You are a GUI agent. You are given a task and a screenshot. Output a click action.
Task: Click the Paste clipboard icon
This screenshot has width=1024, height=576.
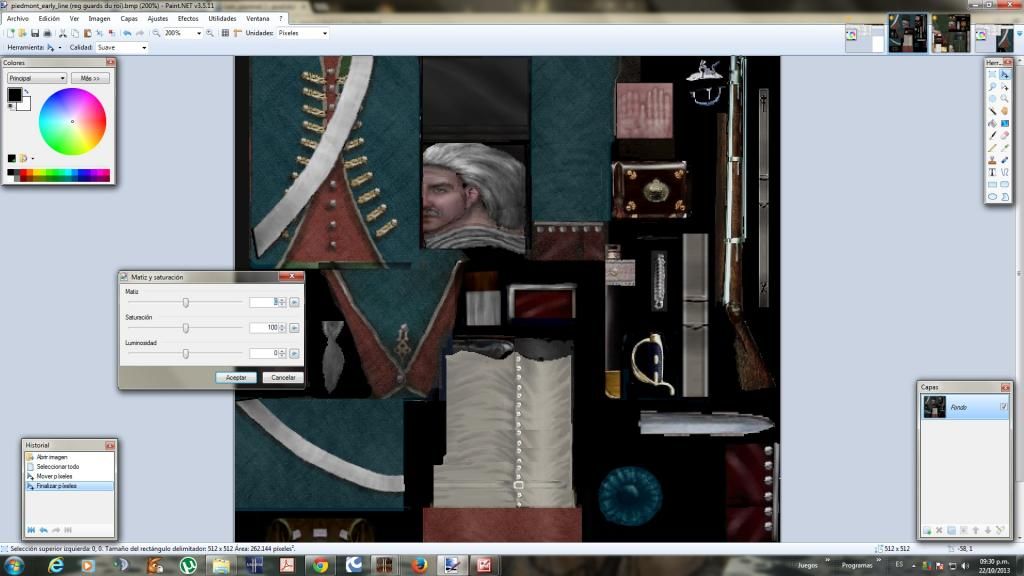pos(88,33)
